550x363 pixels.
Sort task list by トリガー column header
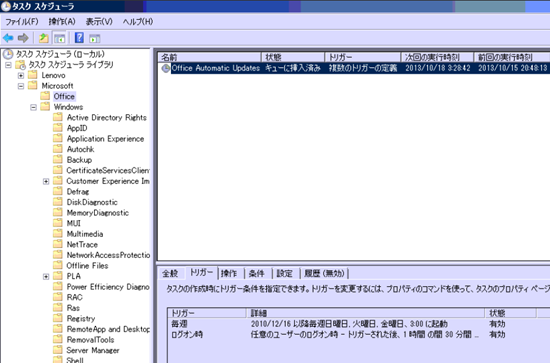363,57
